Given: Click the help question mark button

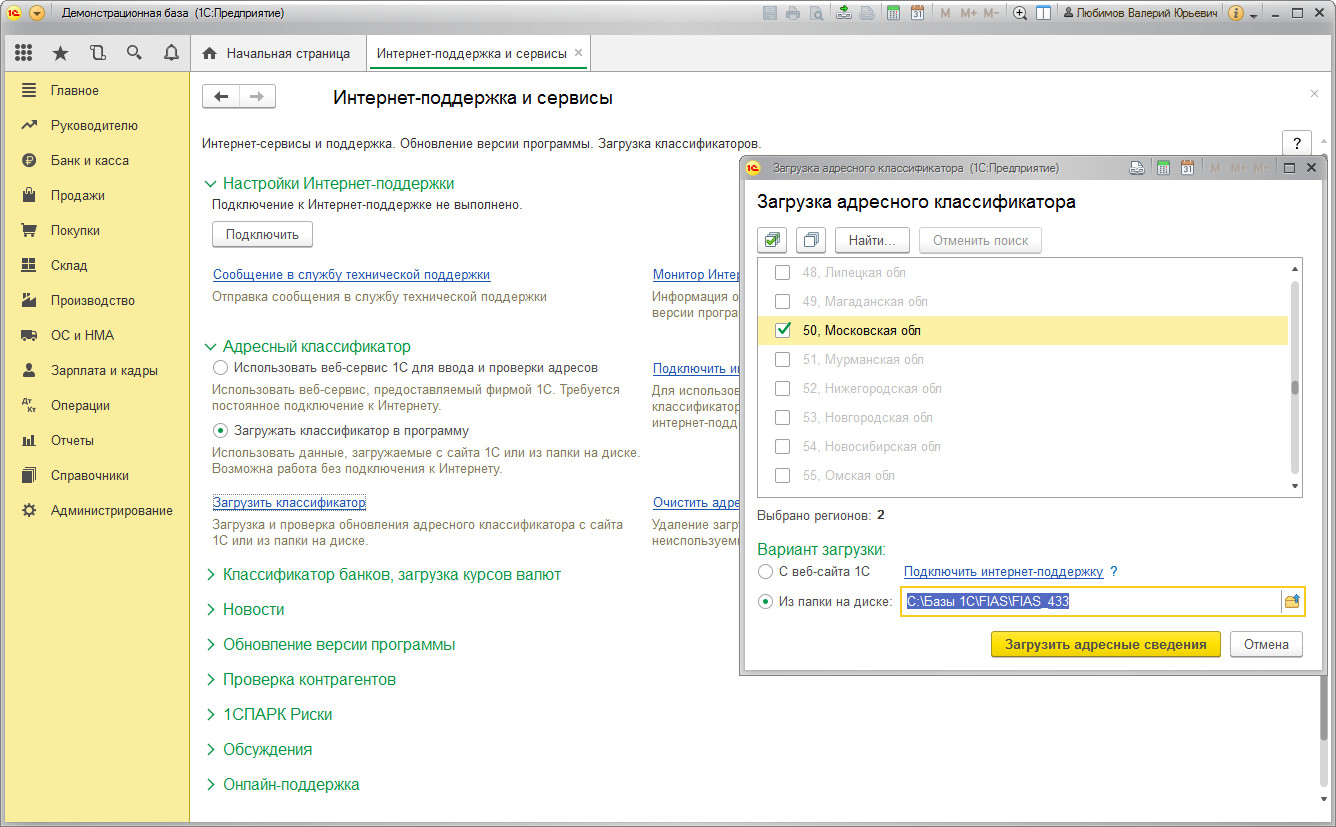Looking at the screenshot, I should tap(1296, 143).
